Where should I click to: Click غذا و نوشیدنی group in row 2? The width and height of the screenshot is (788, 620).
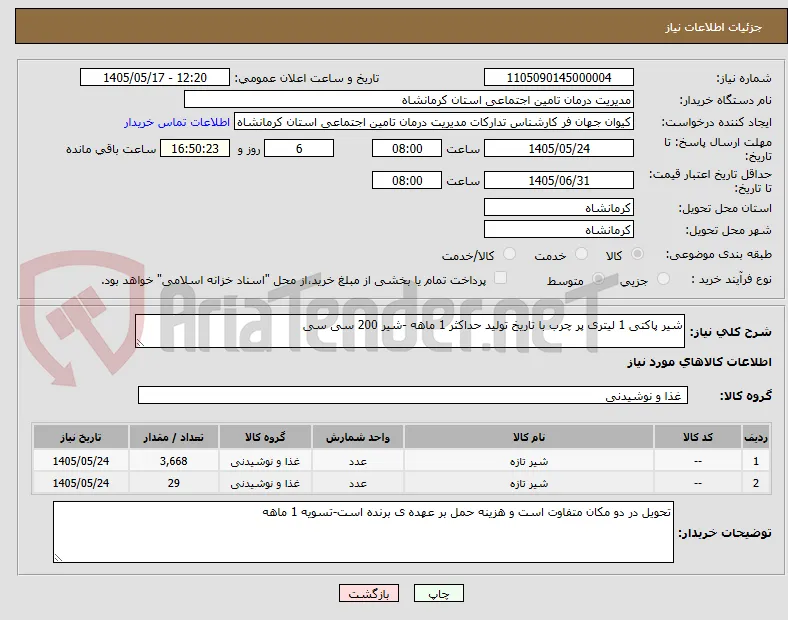265,483
